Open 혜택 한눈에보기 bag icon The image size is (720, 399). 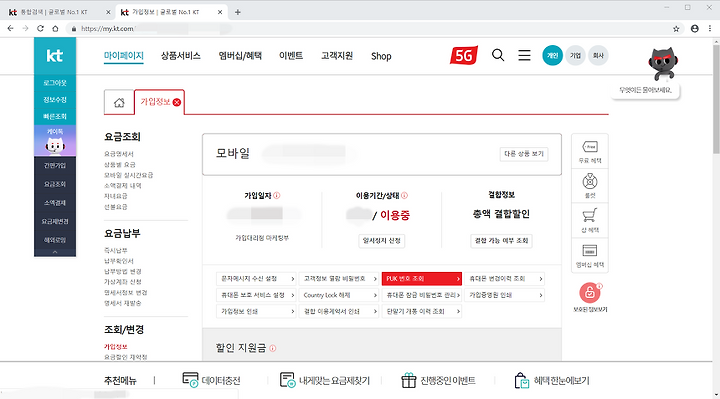coord(522,380)
